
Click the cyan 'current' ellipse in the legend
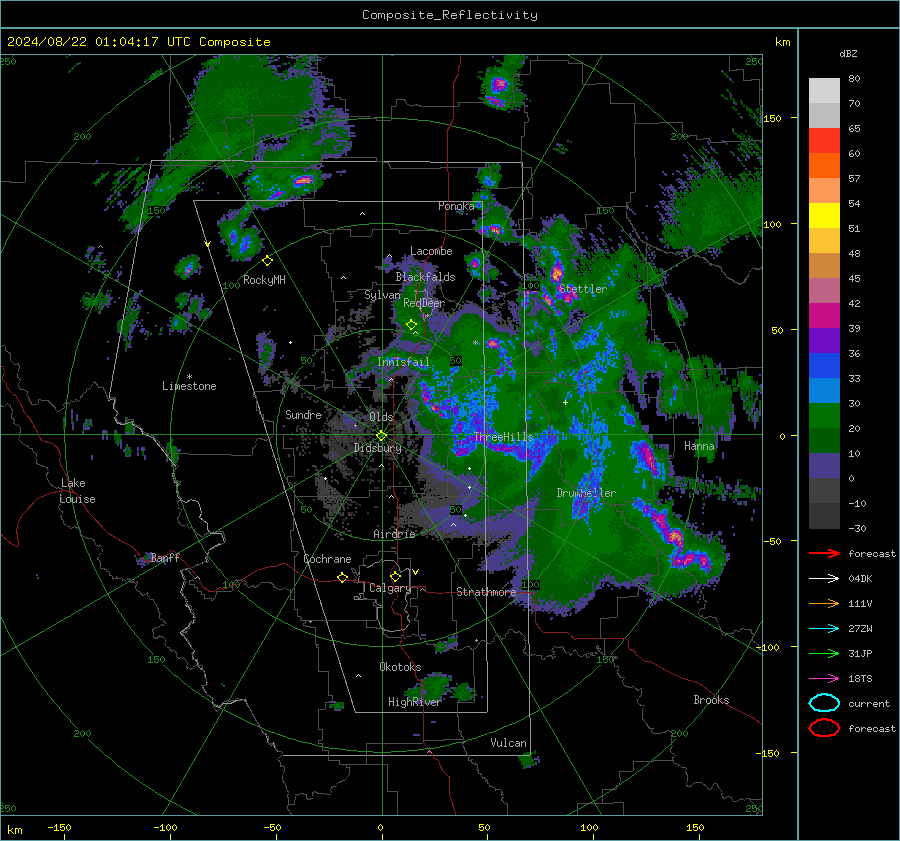[x=824, y=703]
